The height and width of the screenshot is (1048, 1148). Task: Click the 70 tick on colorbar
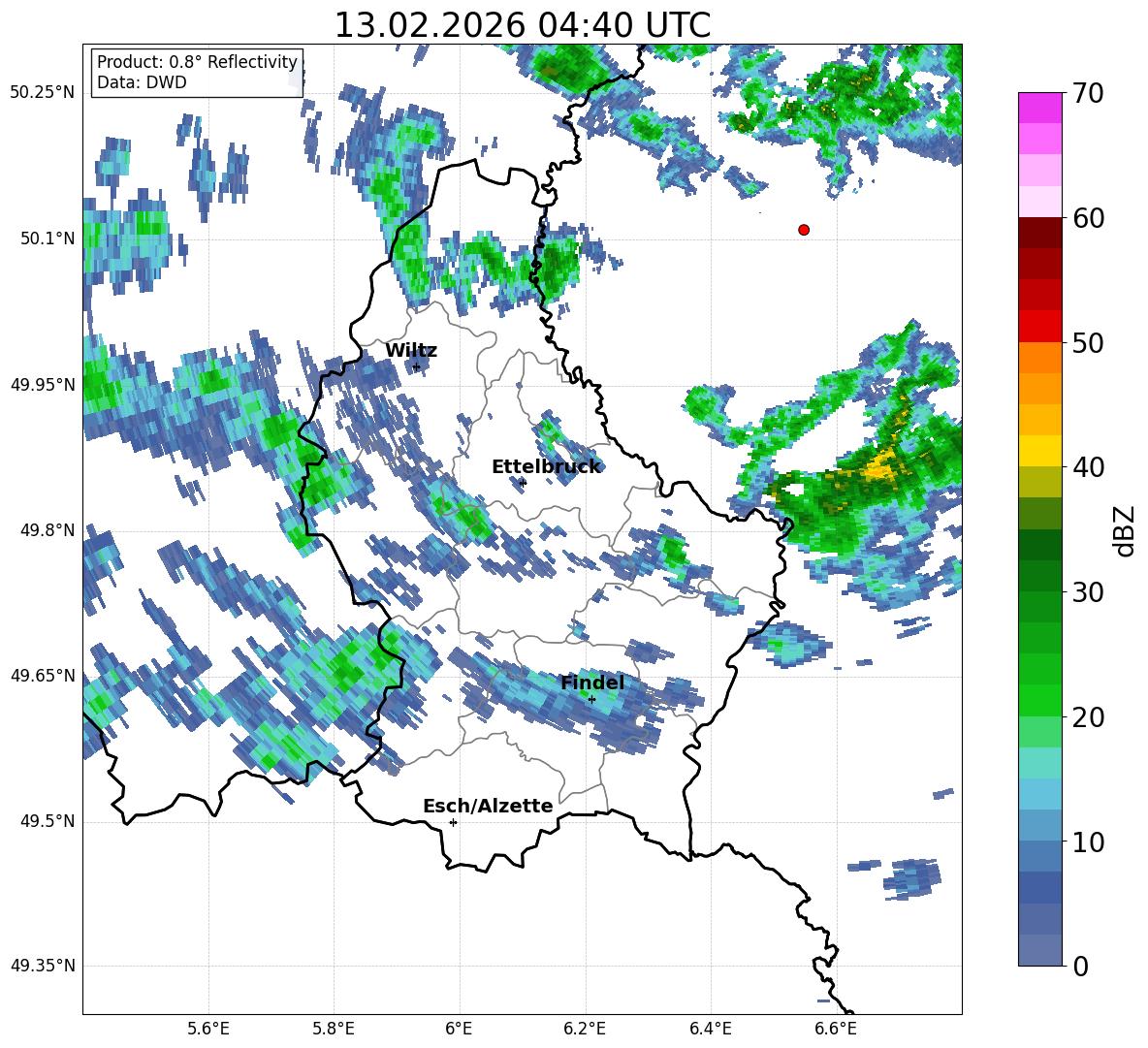[x=1088, y=93]
